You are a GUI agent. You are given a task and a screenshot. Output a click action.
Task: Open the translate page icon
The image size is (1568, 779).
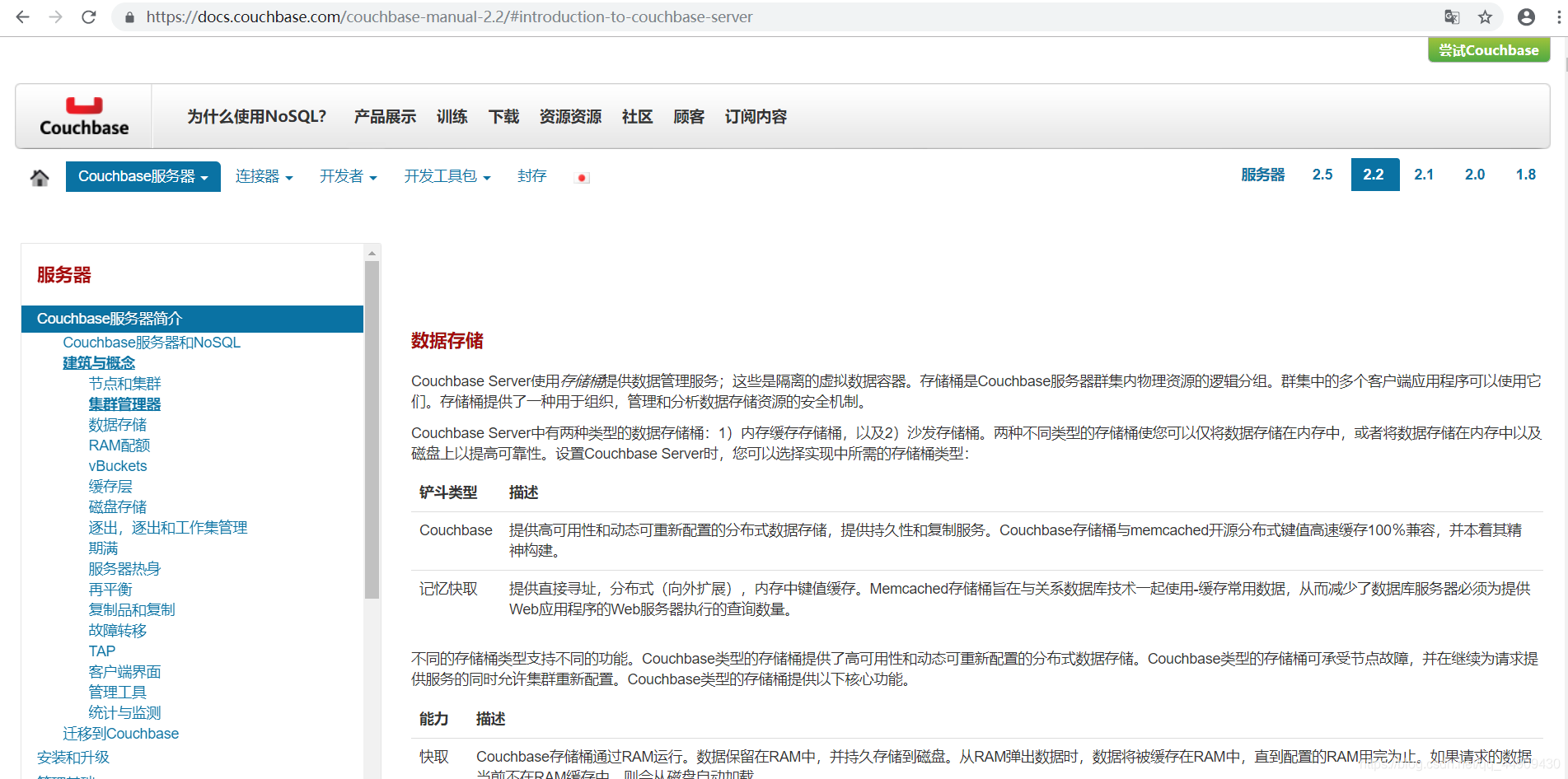[x=1452, y=16]
